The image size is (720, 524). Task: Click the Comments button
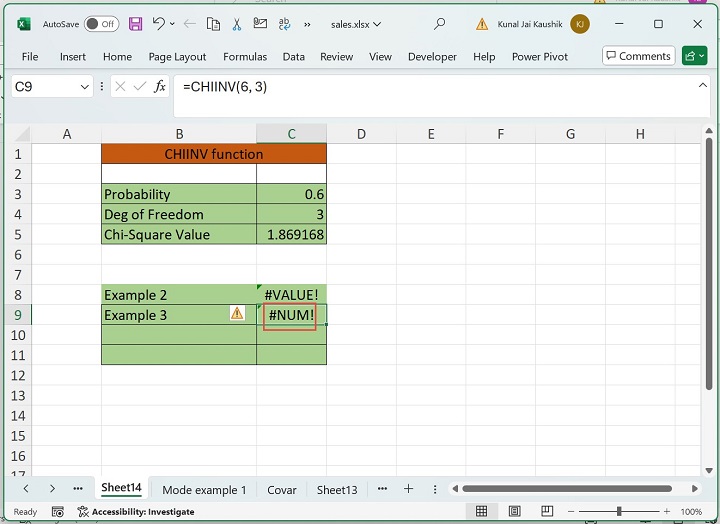point(638,56)
